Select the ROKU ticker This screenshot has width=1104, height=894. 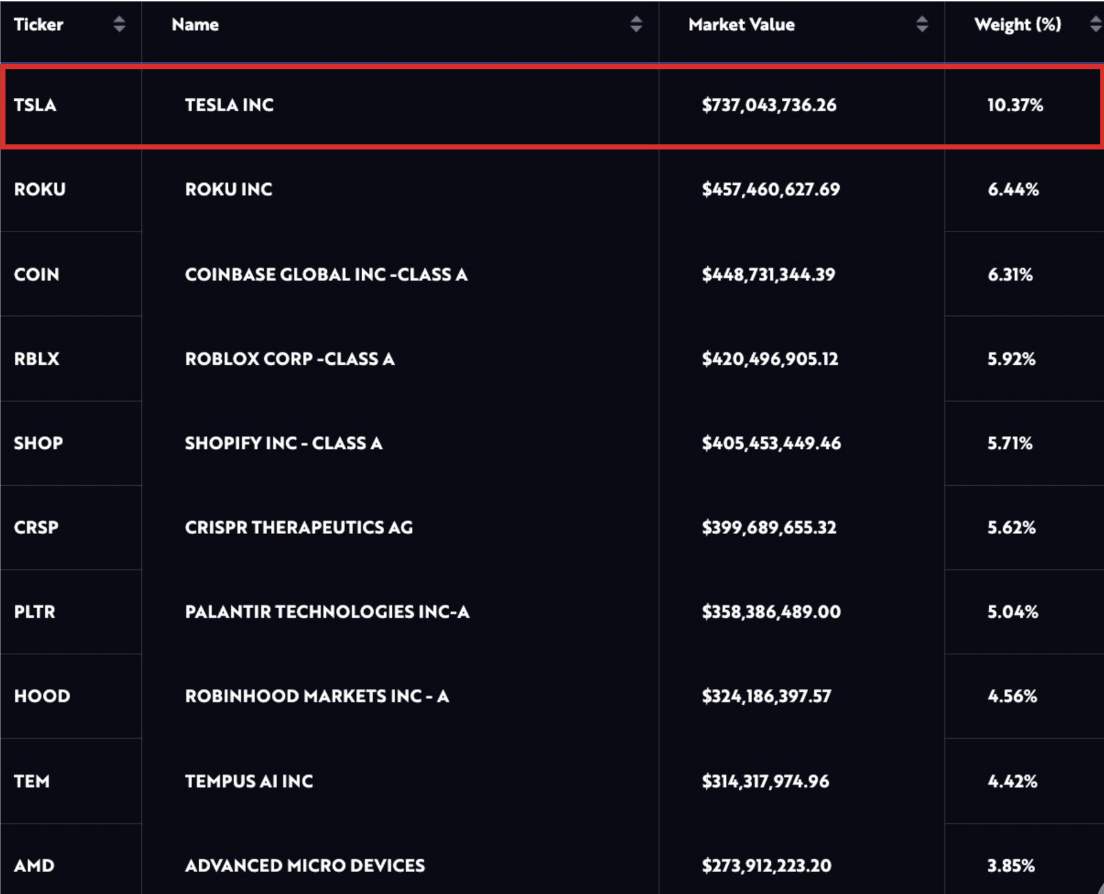point(40,189)
